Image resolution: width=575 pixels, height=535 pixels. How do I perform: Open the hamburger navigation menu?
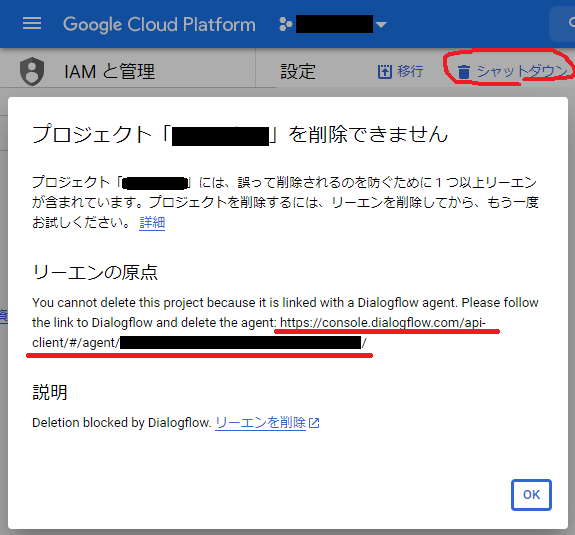coord(32,24)
